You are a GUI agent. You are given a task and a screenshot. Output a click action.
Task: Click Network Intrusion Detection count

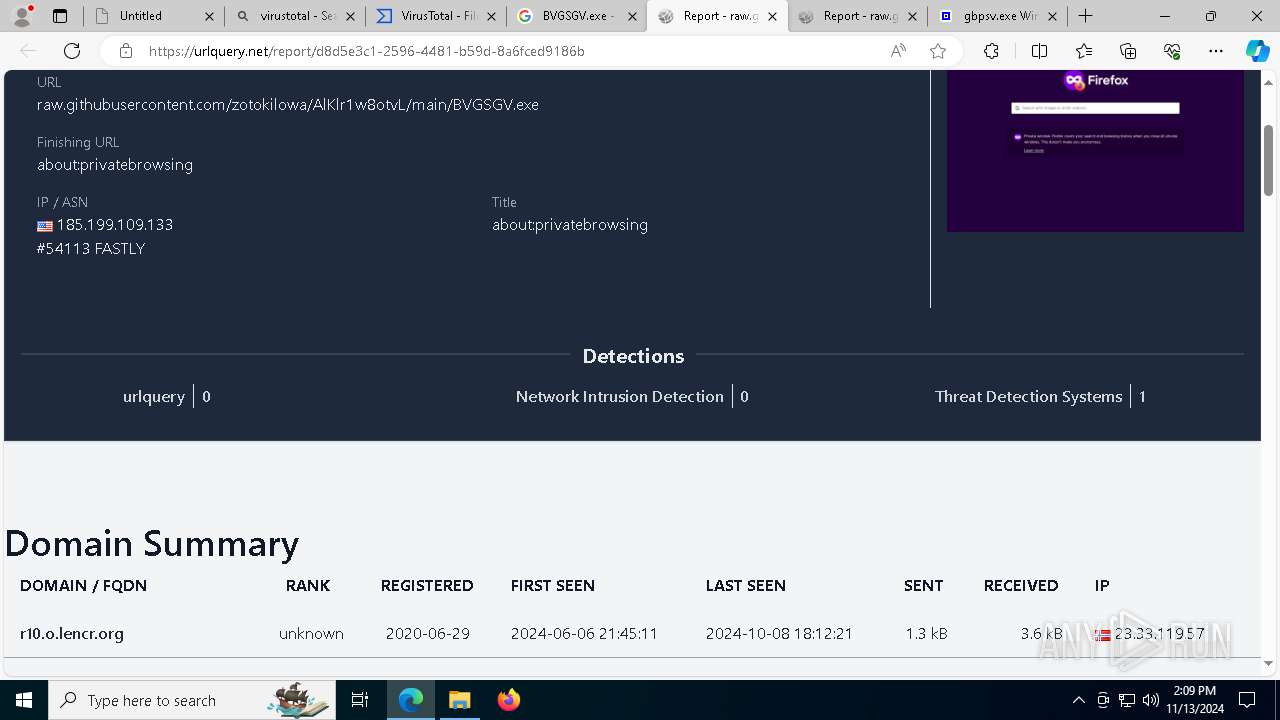[x=744, y=397]
